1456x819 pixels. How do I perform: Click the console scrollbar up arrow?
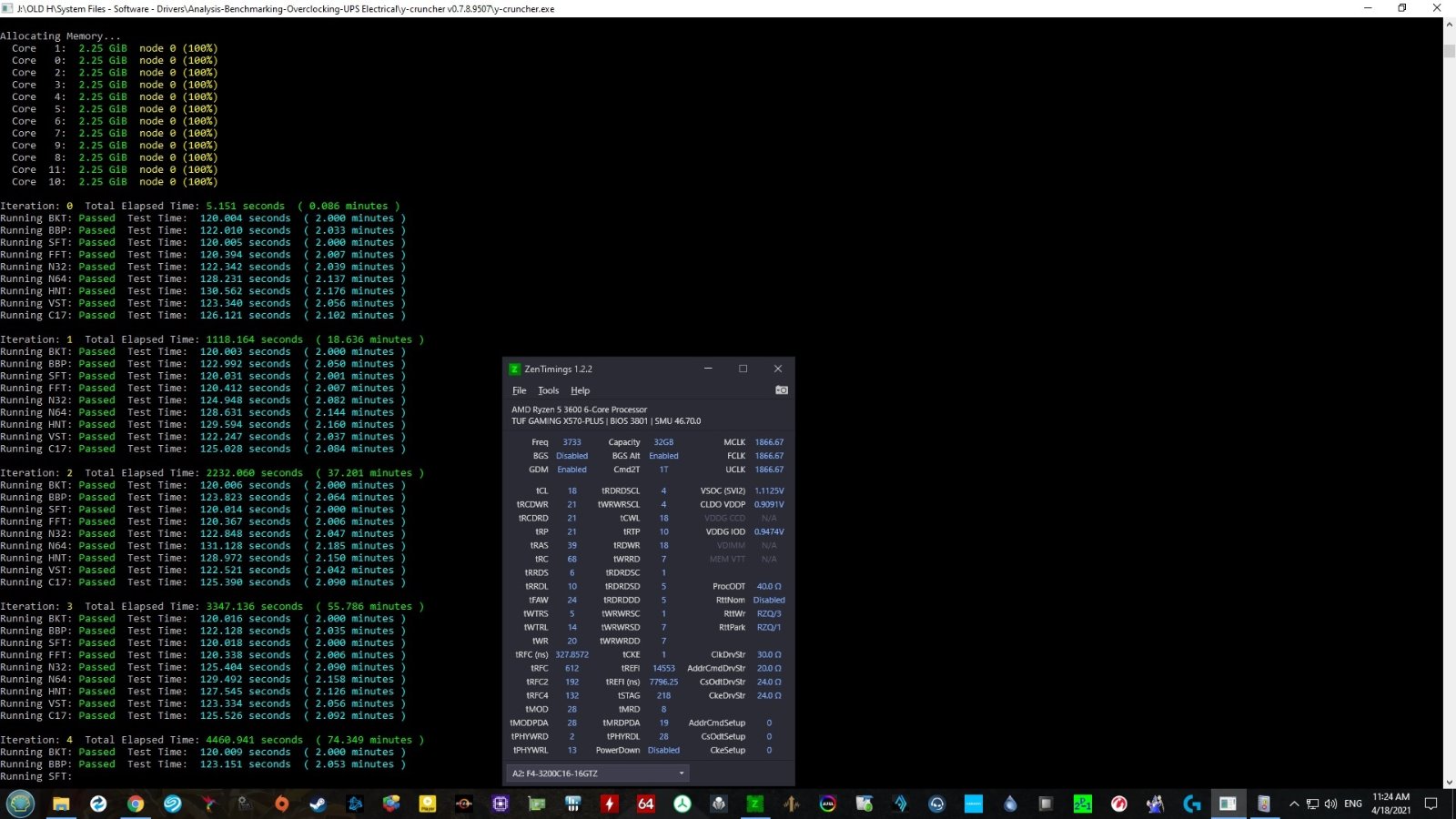point(1449,25)
